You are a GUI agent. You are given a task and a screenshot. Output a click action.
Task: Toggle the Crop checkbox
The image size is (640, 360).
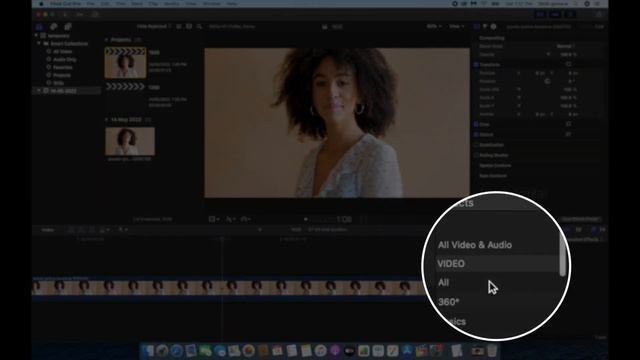pos(476,124)
